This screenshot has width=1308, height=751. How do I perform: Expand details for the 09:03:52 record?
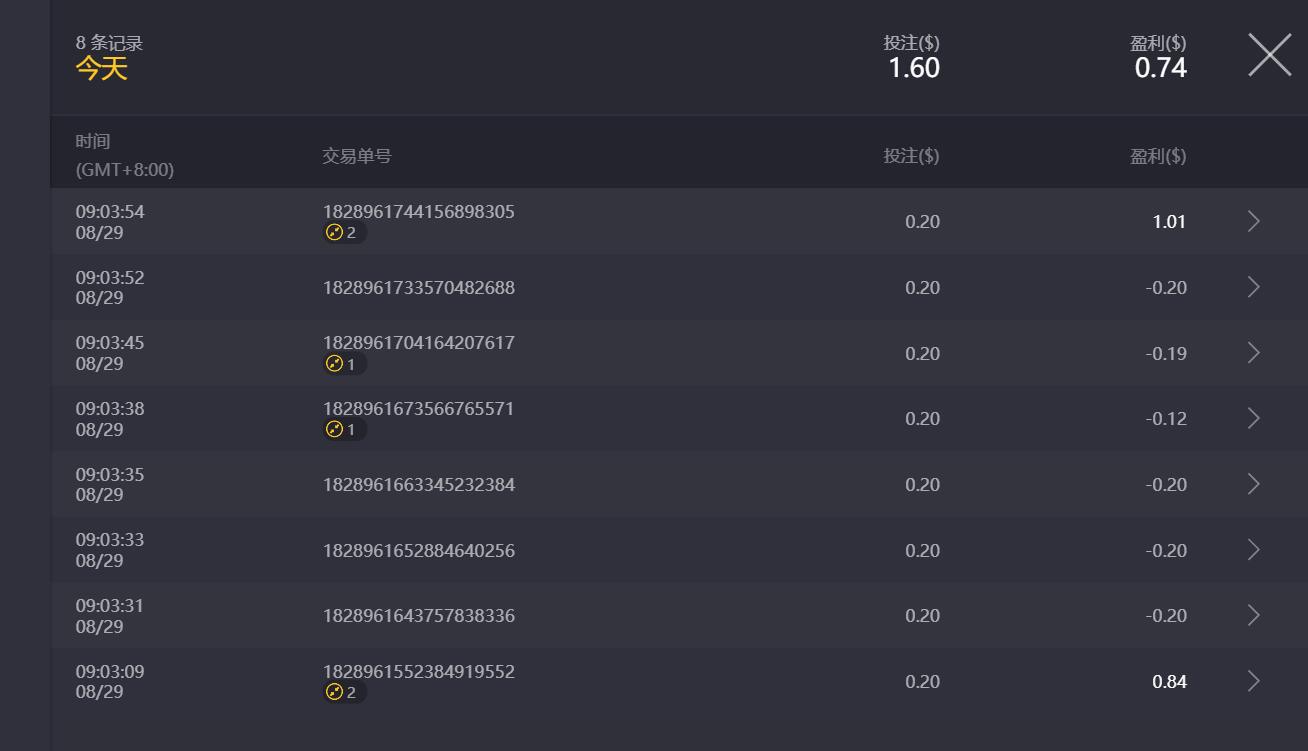1253,288
